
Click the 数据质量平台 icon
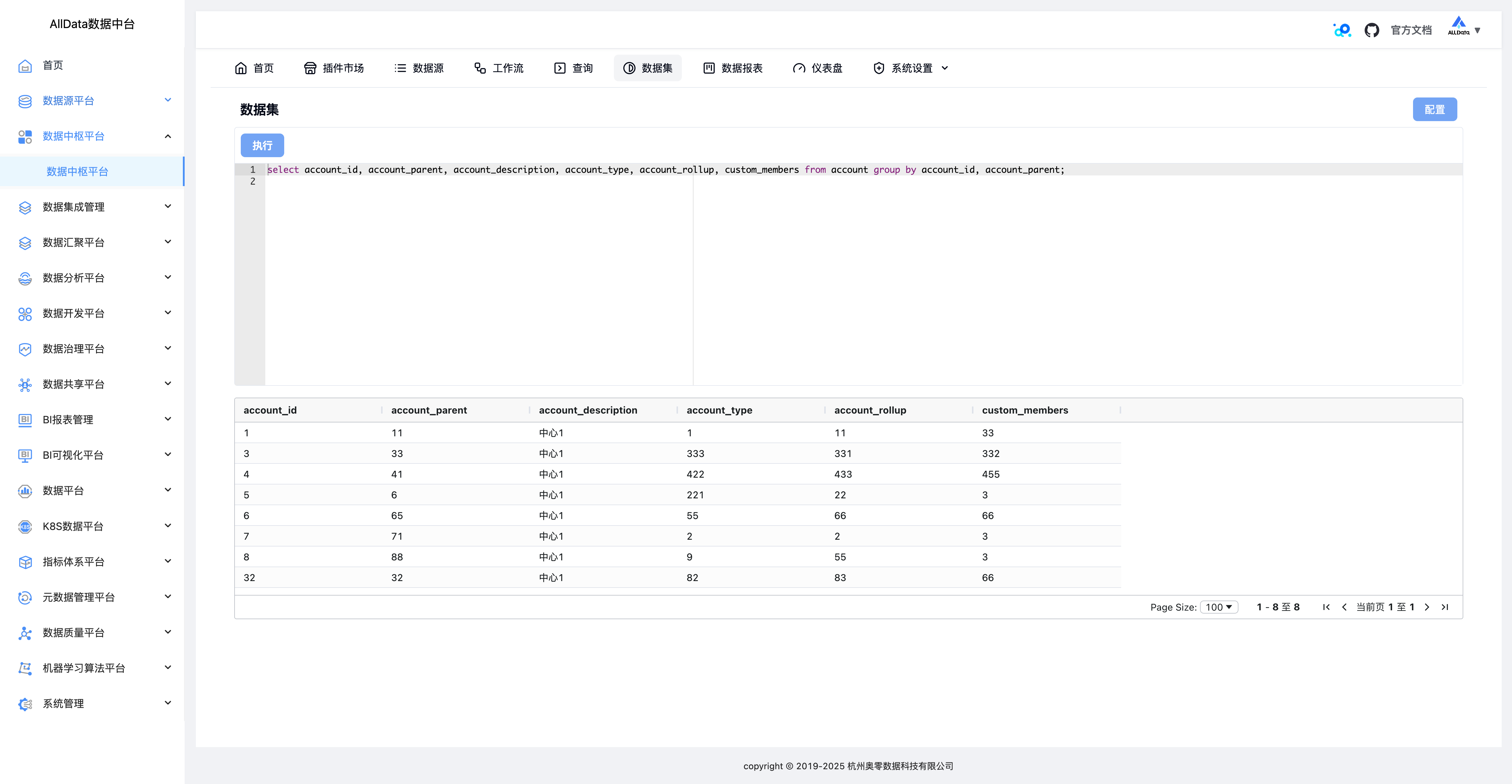tap(25, 632)
